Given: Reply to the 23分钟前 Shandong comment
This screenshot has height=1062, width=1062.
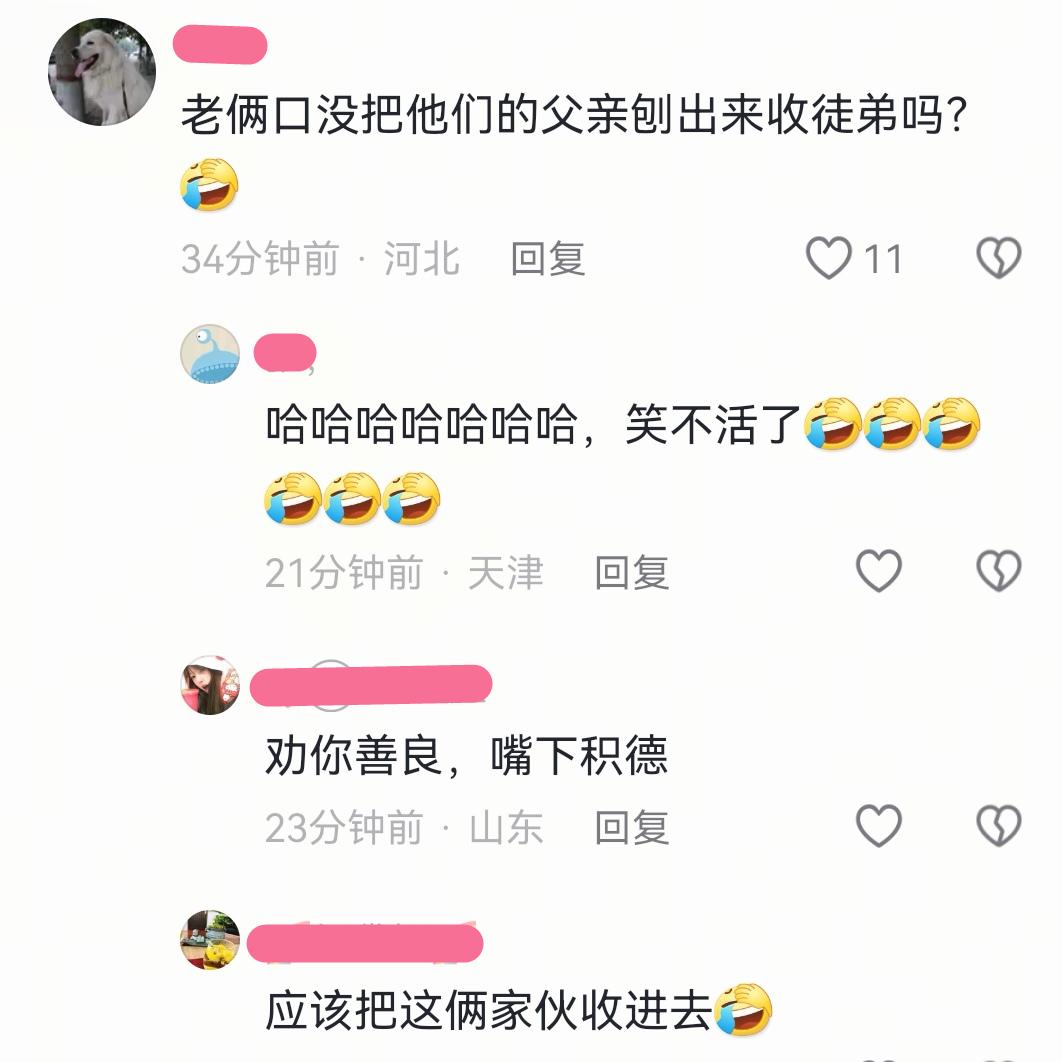Looking at the screenshot, I should pos(632,827).
